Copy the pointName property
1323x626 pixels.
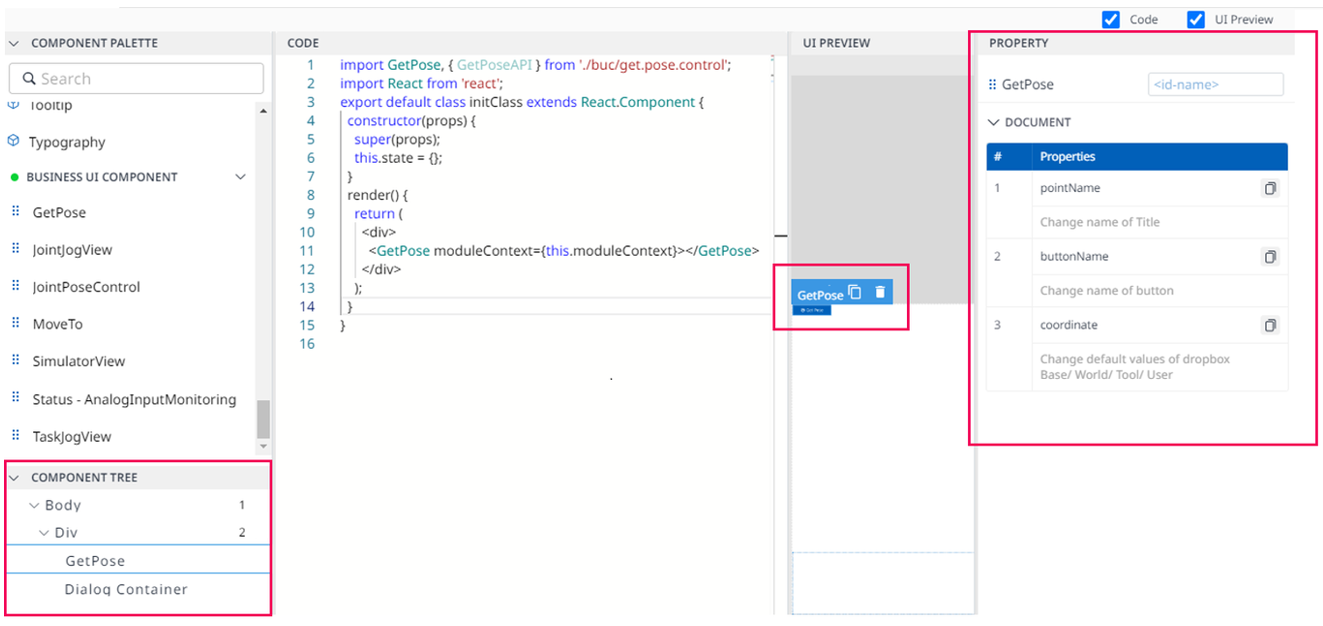tap(1270, 188)
